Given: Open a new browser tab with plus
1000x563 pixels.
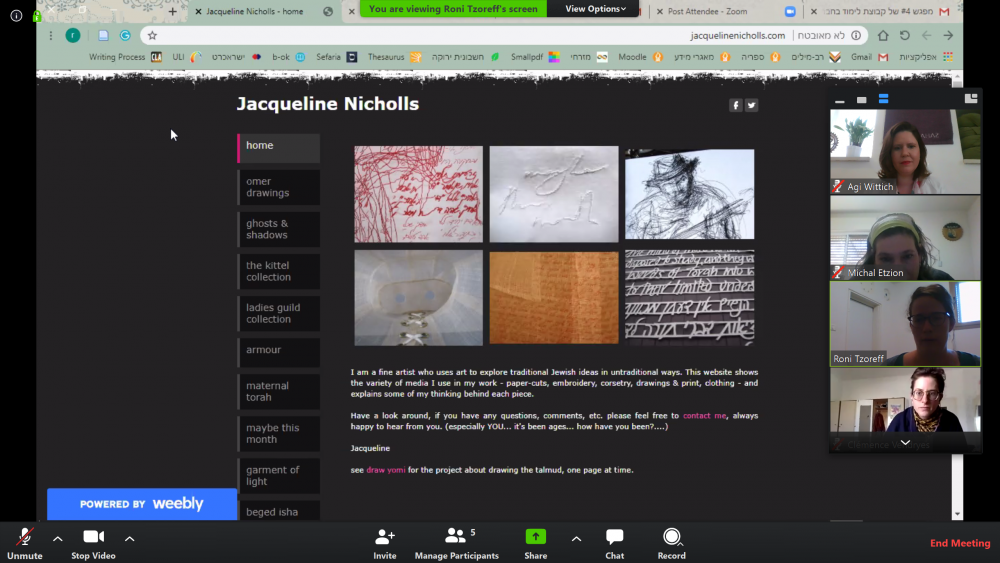Looking at the screenshot, I should [x=172, y=11].
